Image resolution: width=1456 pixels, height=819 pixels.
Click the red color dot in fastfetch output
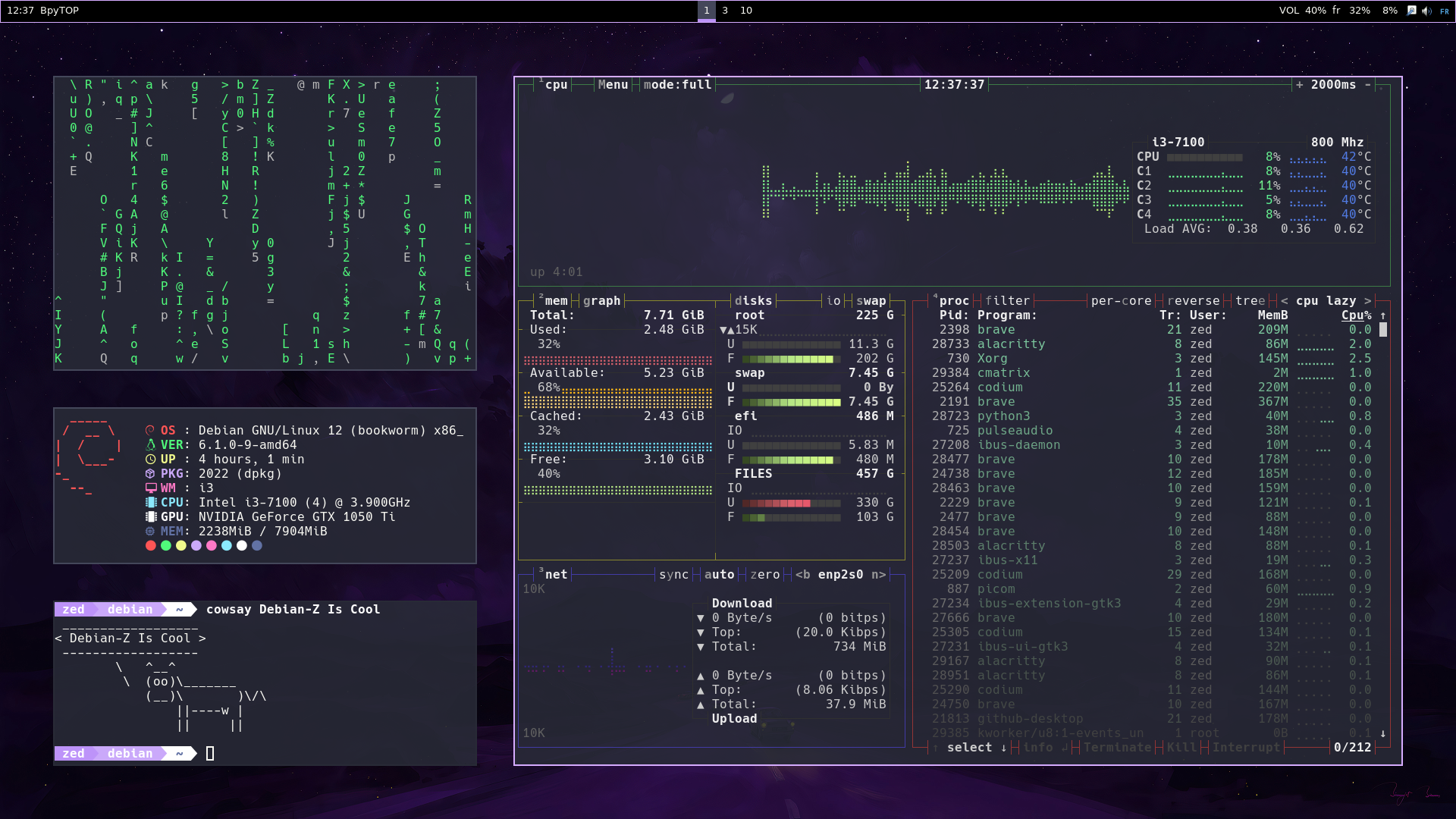pos(150,545)
